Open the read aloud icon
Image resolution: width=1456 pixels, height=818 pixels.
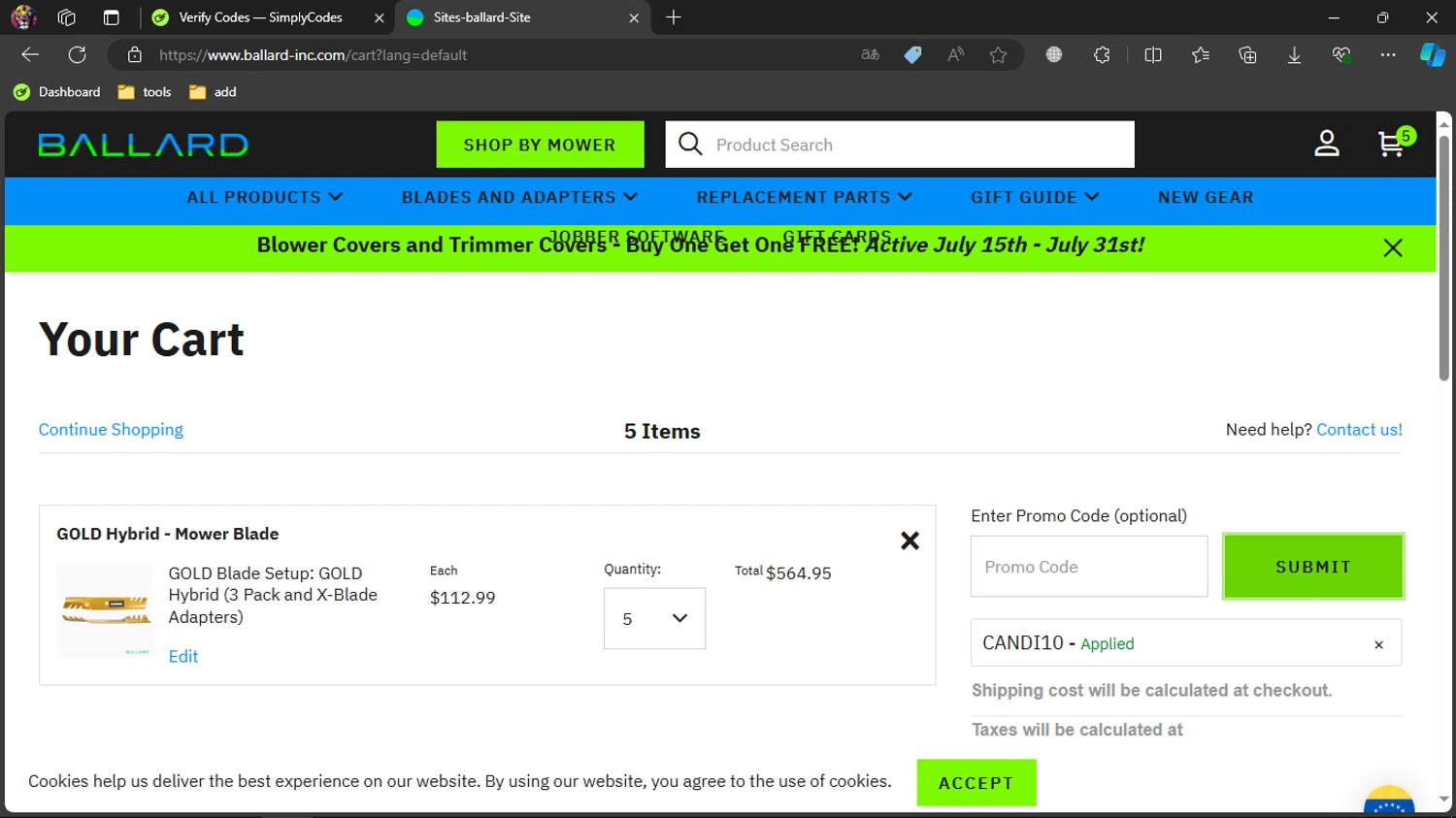pos(956,55)
